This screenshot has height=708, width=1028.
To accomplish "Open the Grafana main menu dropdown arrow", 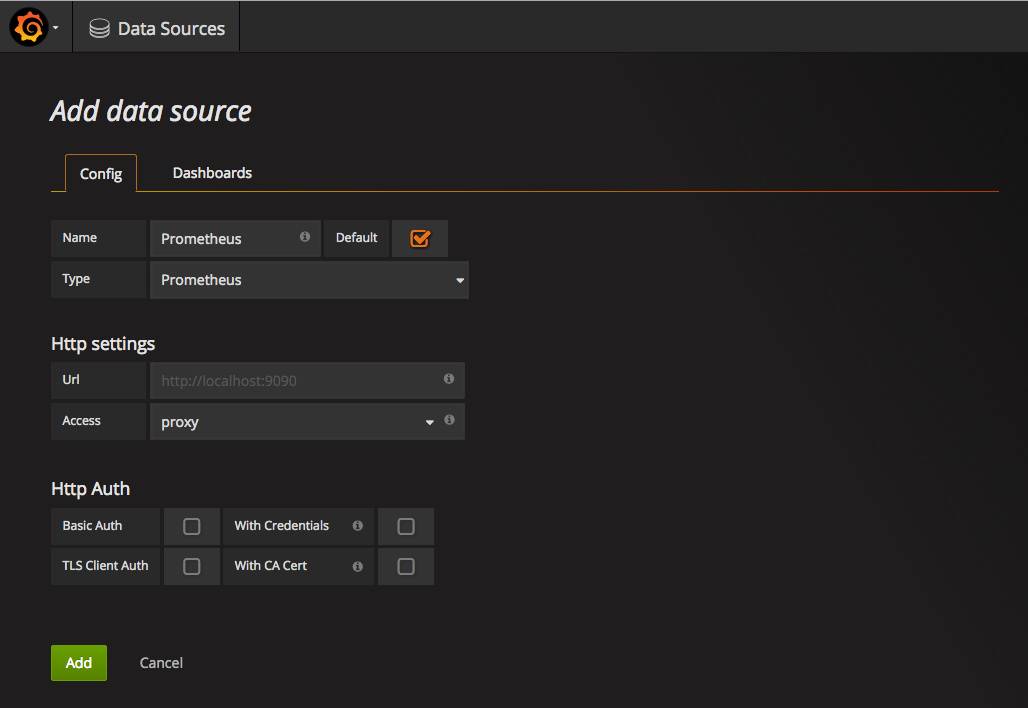I will coord(55,28).
